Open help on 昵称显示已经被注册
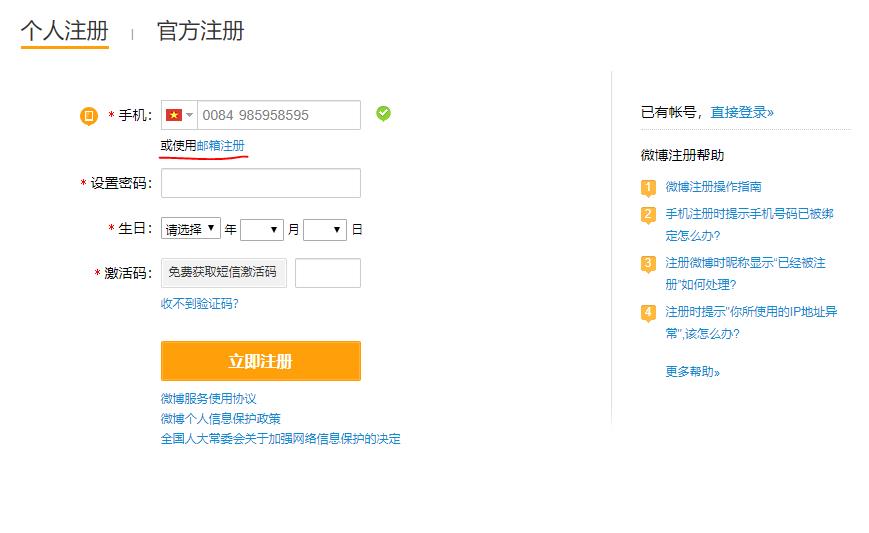 745,274
